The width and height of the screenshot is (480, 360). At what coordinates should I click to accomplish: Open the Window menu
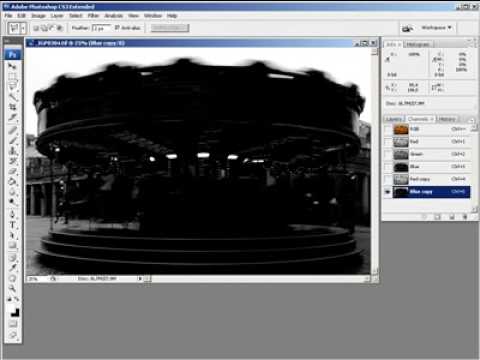click(153, 16)
